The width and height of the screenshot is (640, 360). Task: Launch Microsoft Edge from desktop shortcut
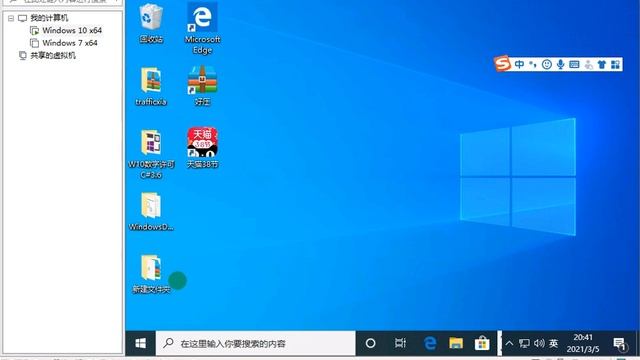coord(202,28)
